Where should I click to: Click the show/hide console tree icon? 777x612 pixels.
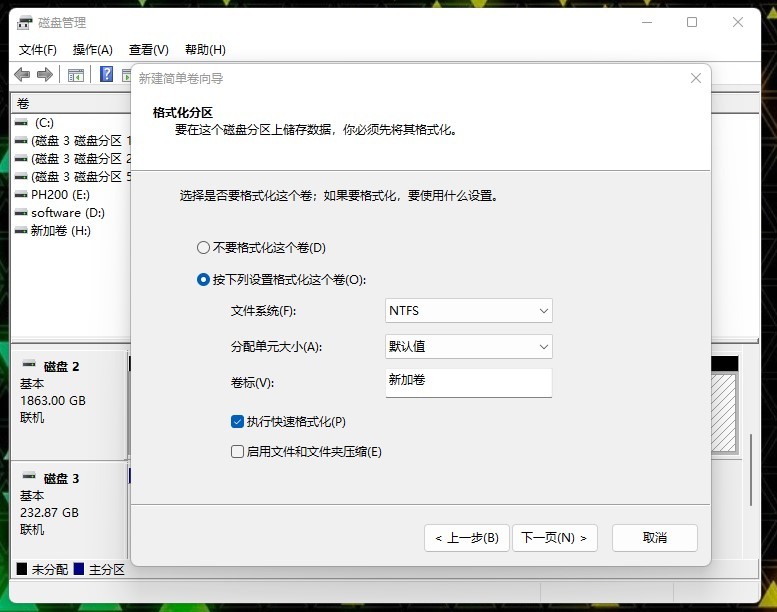pyautogui.click(x=76, y=75)
